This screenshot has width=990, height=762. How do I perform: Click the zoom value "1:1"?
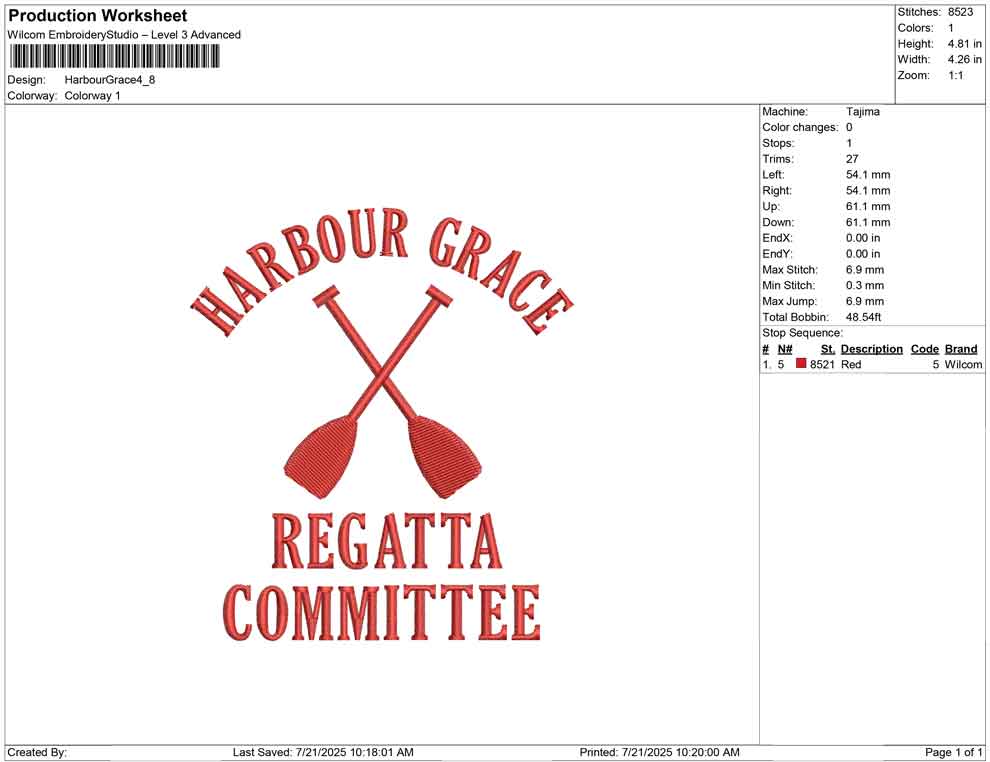tap(956, 75)
